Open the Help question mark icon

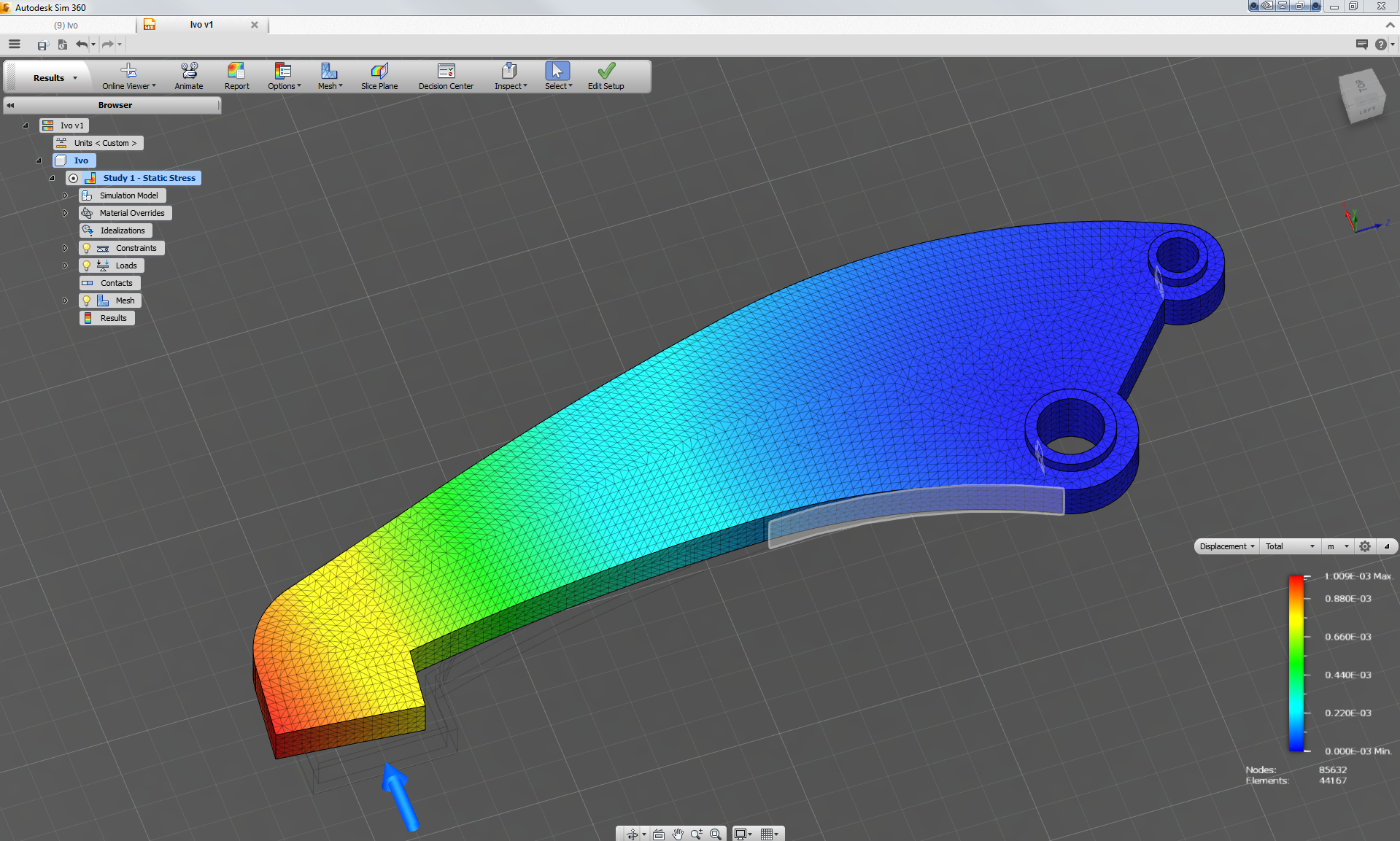1380,44
